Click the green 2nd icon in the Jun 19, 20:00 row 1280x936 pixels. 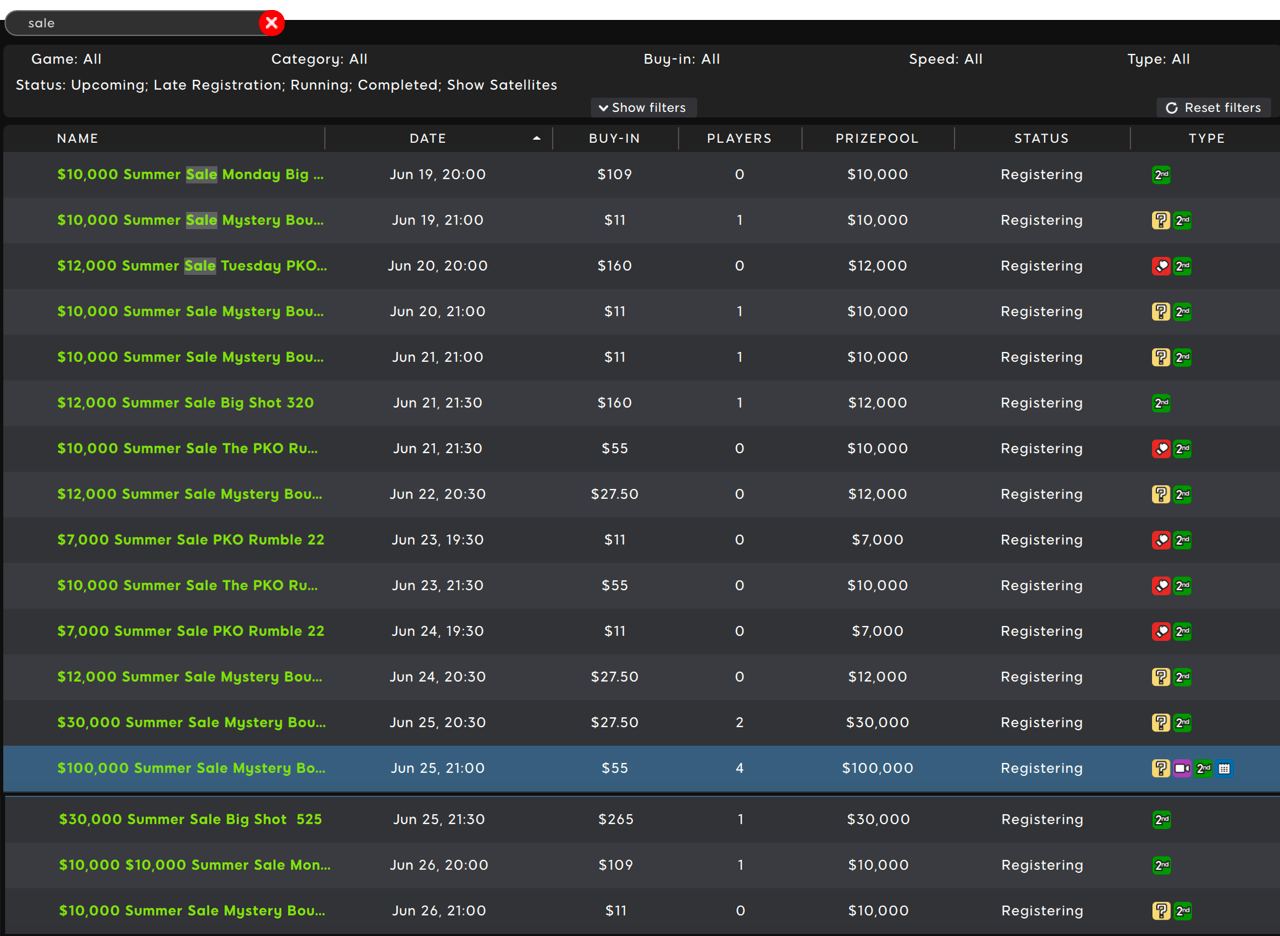pos(1161,175)
